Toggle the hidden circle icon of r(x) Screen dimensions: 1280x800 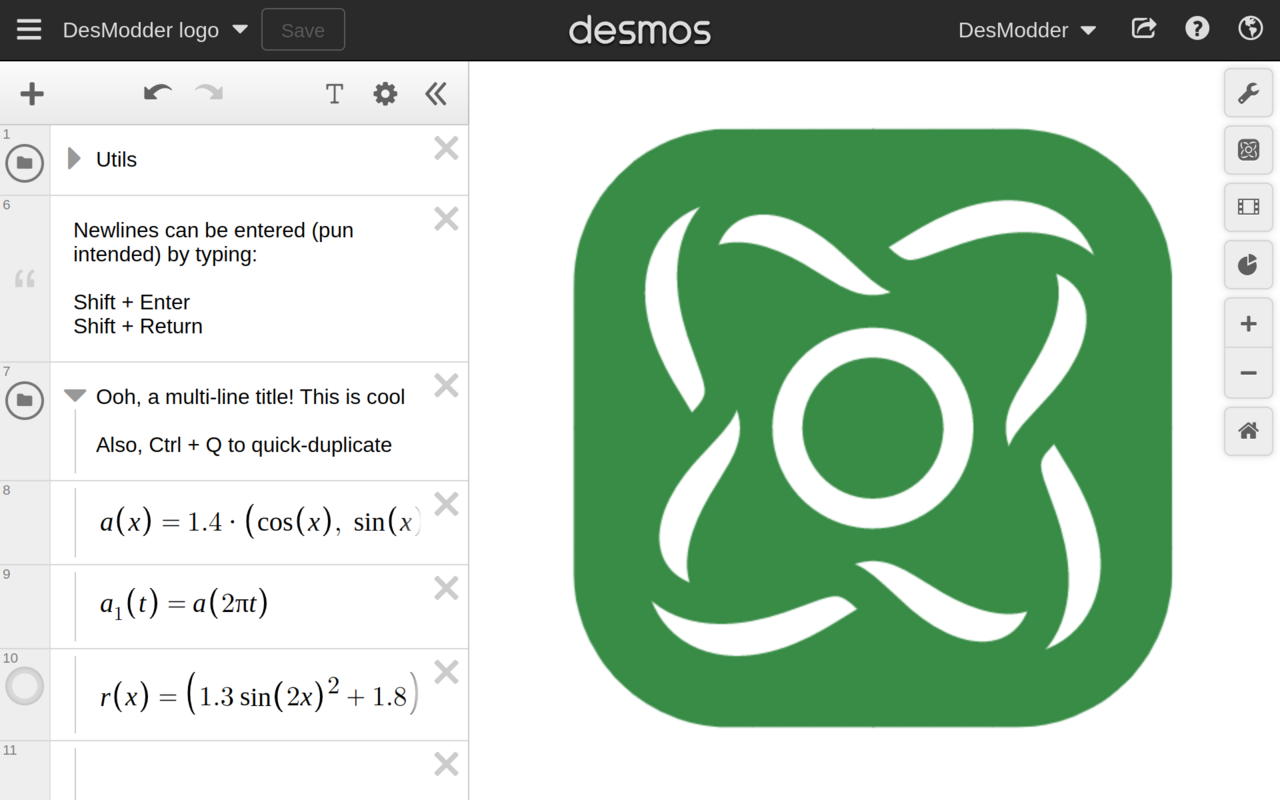(25, 687)
